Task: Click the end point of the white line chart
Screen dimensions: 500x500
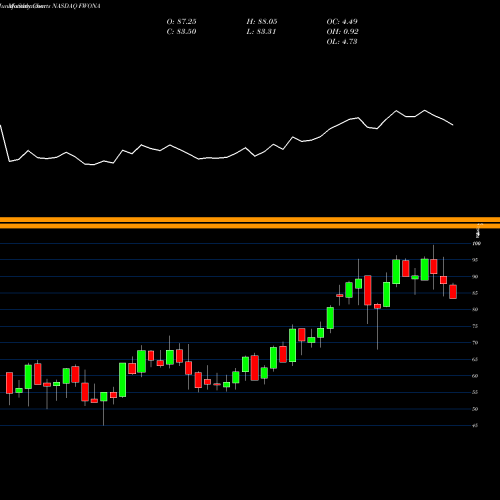Action: tap(453, 125)
